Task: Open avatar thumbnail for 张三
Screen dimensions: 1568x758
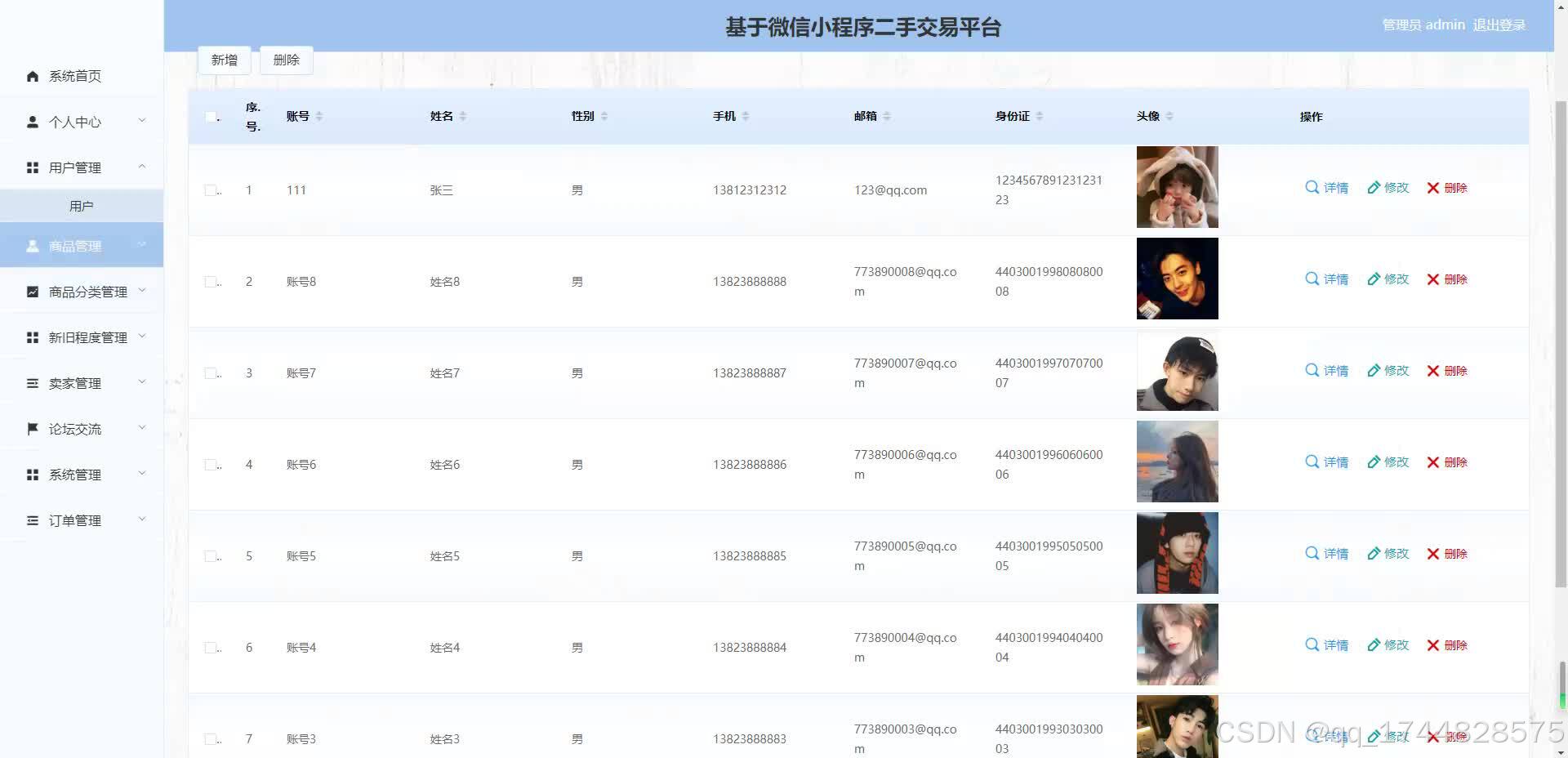Action: 1178,187
